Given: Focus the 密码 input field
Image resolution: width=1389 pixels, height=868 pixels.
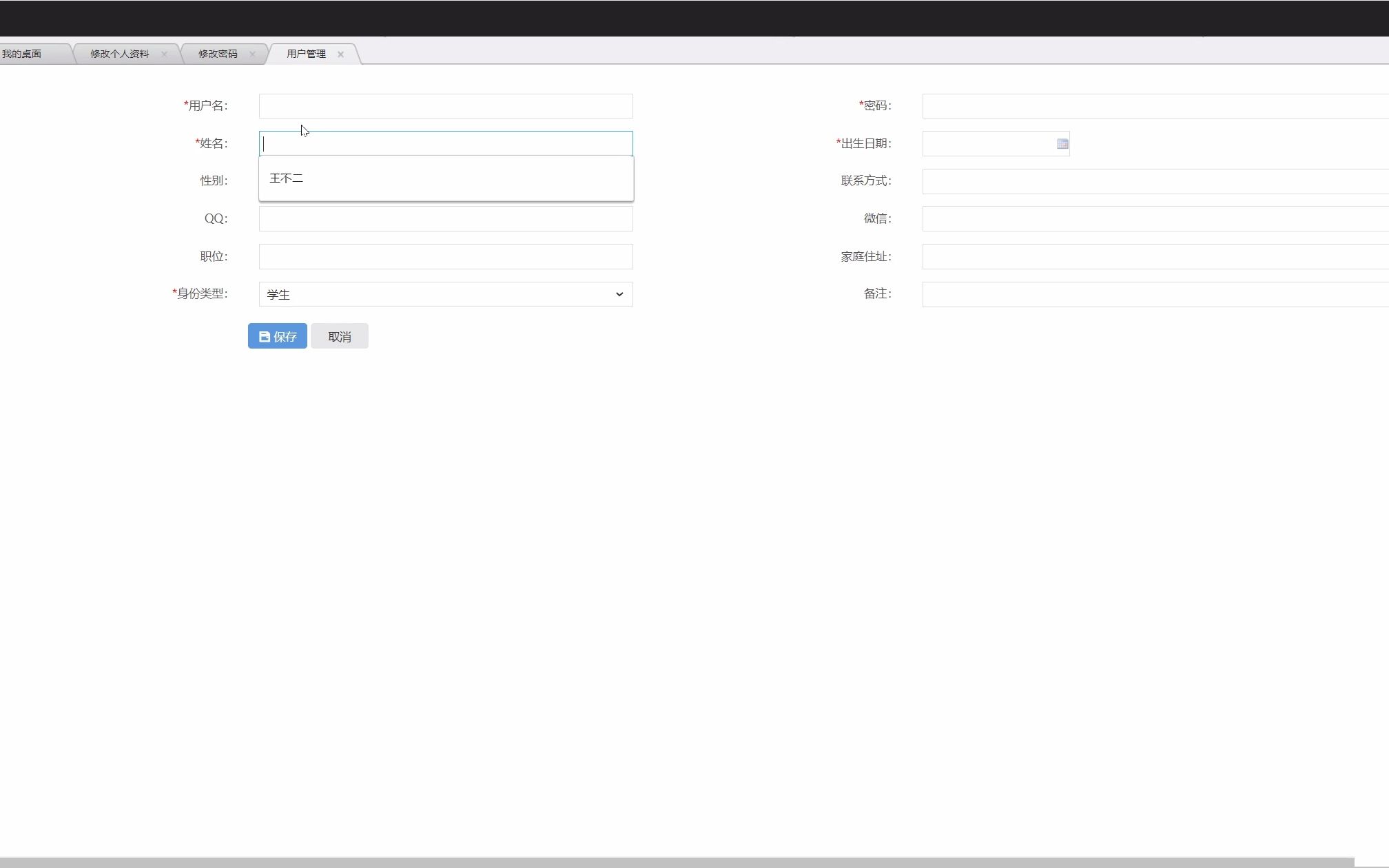Looking at the screenshot, I should pos(1155,106).
